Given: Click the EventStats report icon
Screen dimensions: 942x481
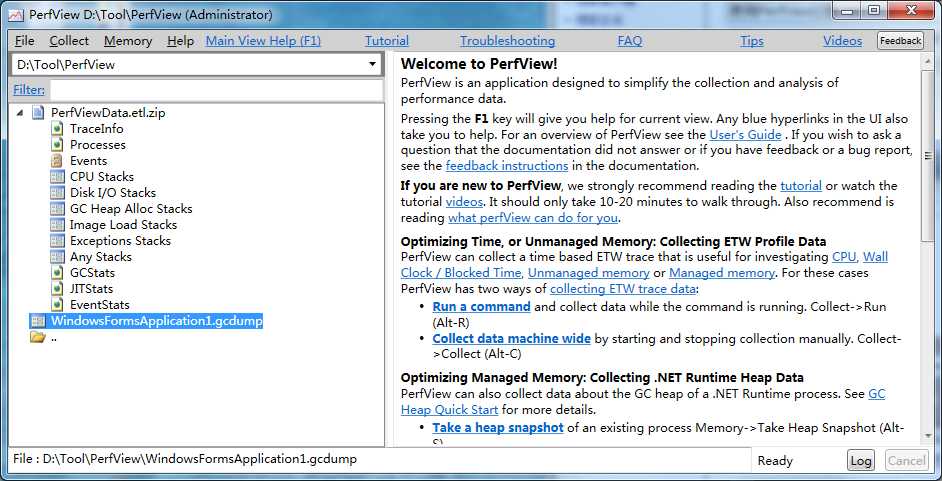Looking at the screenshot, I should click(x=57, y=305).
